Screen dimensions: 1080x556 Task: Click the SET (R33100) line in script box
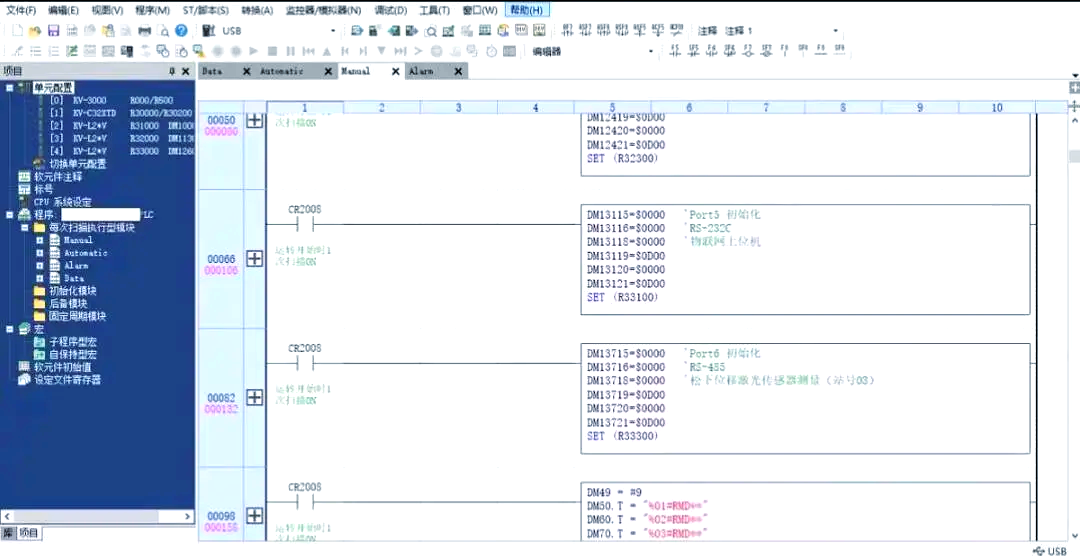pyautogui.click(x=622, y=297)
